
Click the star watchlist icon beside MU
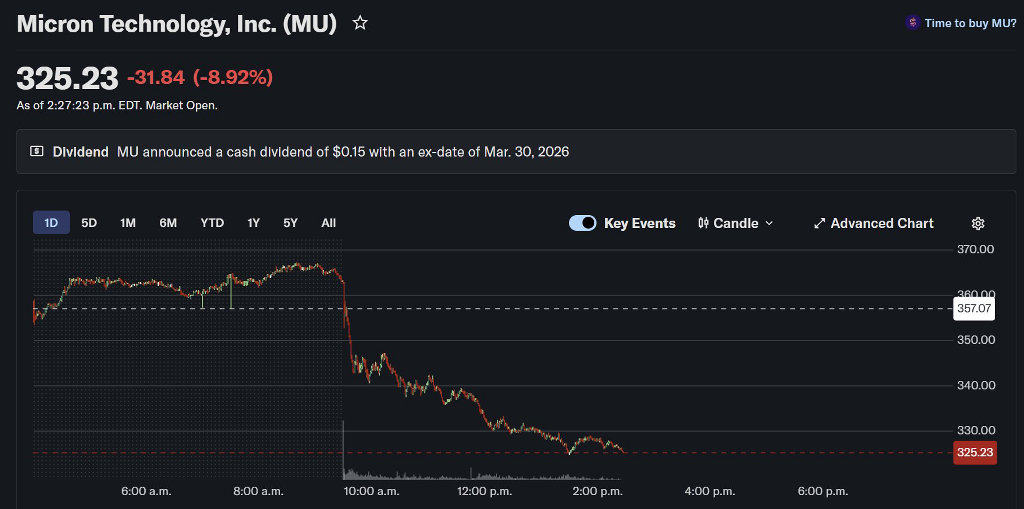pos(360,23)
